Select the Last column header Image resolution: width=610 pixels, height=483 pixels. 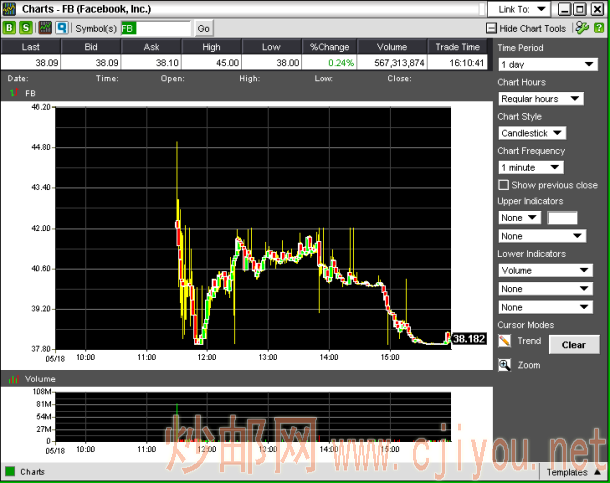pyautogui.click(x=30, y=47)
